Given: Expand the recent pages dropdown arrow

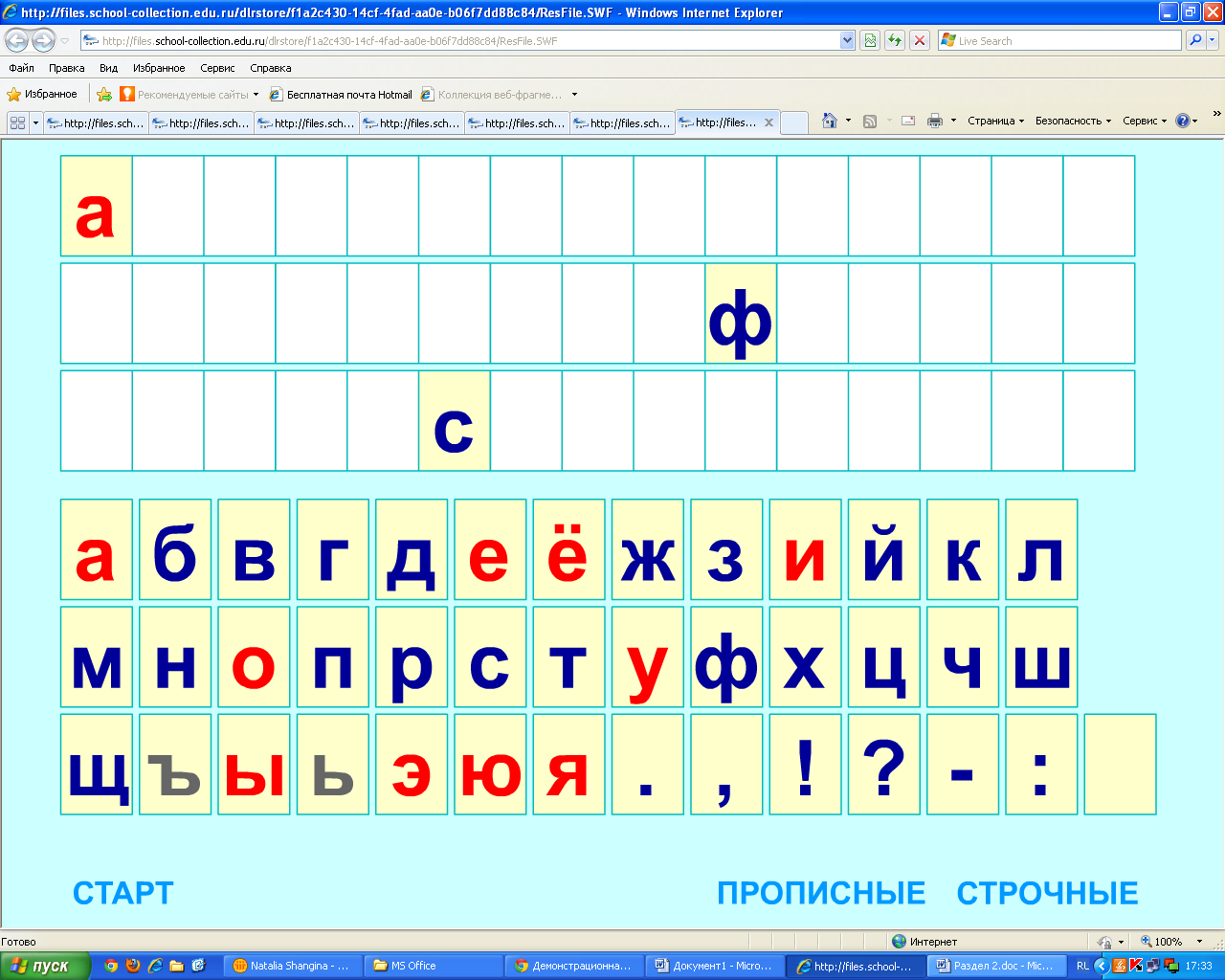Looking at the screenshot, I should click(65, 40).
